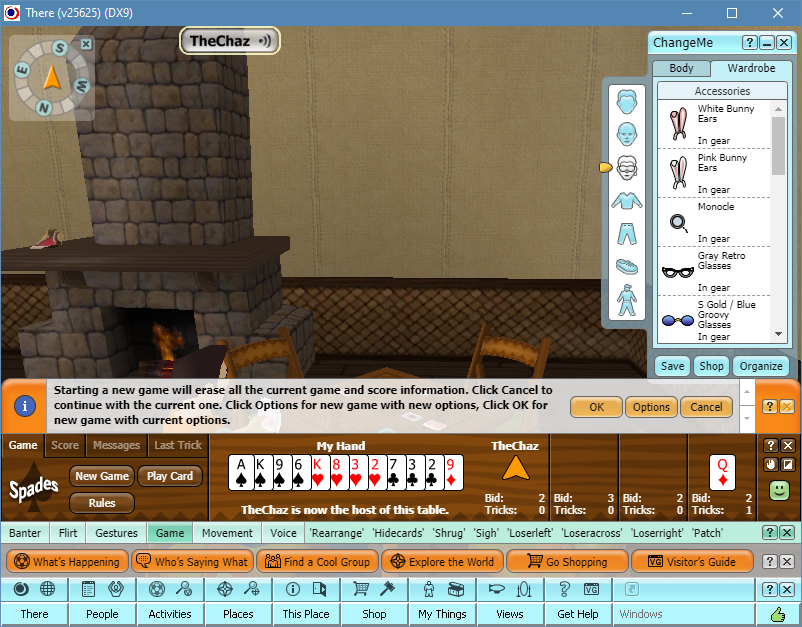
Task: Select the Pants category in the wardrobe panel
Action: point(626,234)
